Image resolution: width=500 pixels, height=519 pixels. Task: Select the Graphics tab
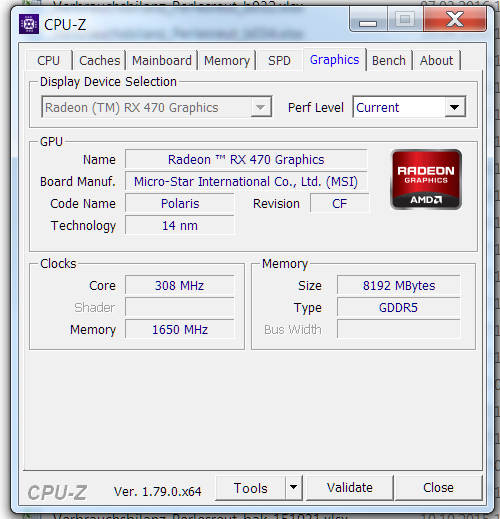tap(335, 60)
